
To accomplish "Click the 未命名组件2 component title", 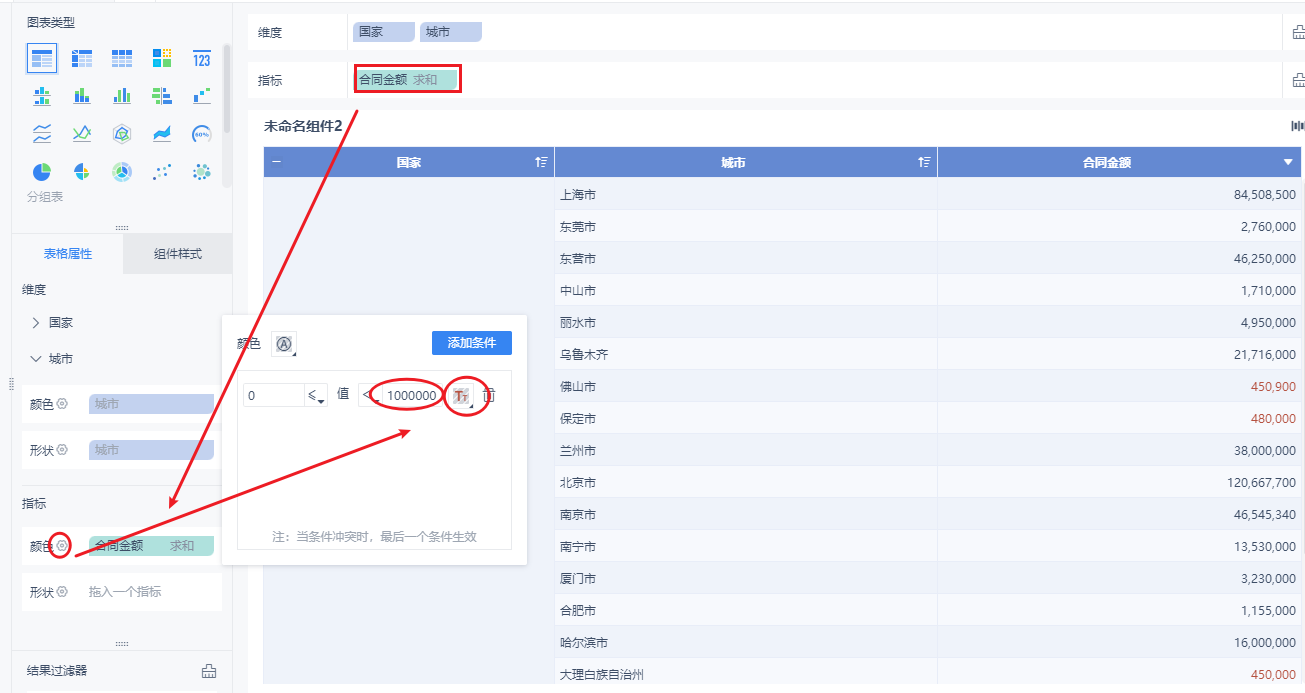I will pos(303,126).
